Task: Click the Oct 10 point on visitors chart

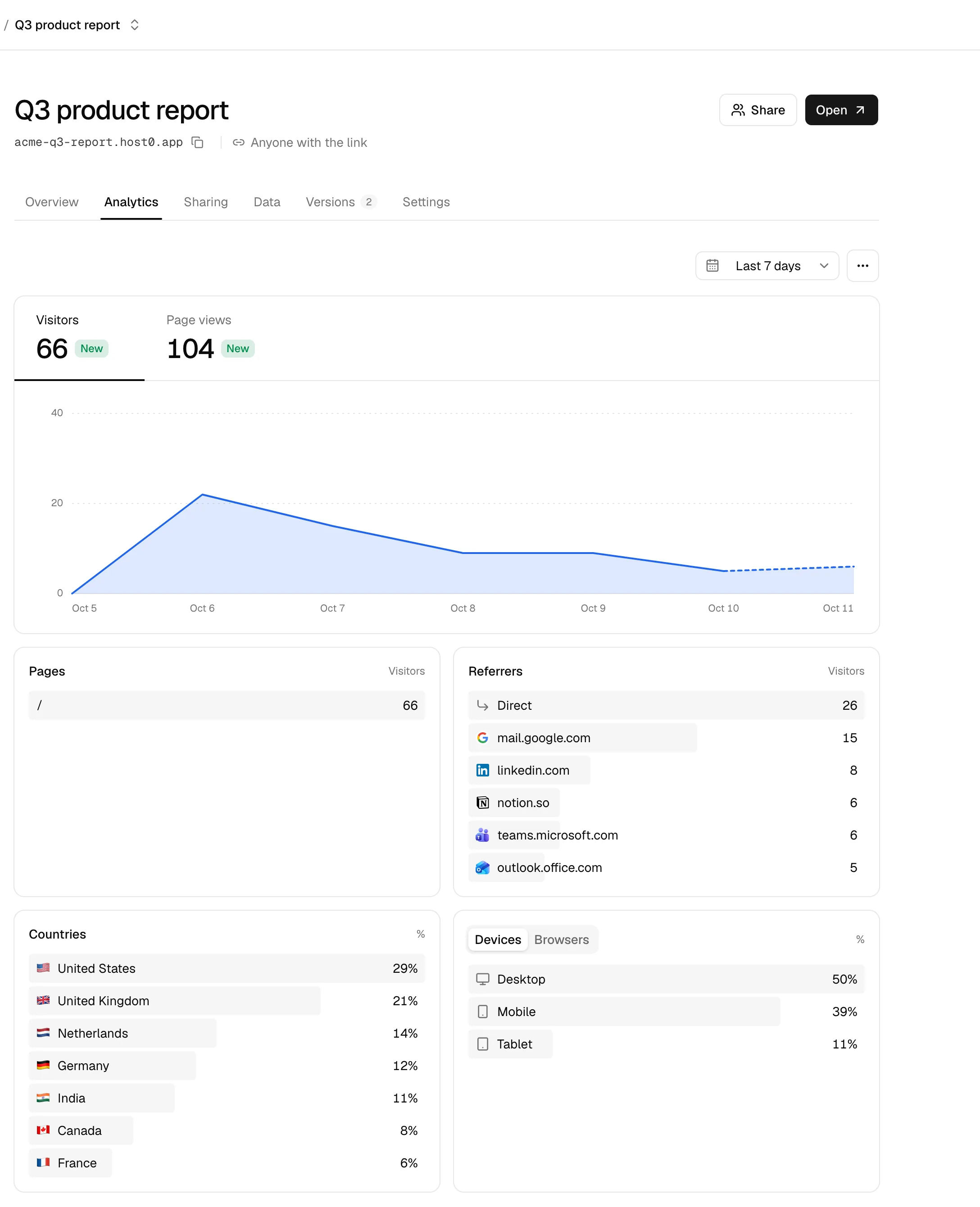Action: point(723,571)
